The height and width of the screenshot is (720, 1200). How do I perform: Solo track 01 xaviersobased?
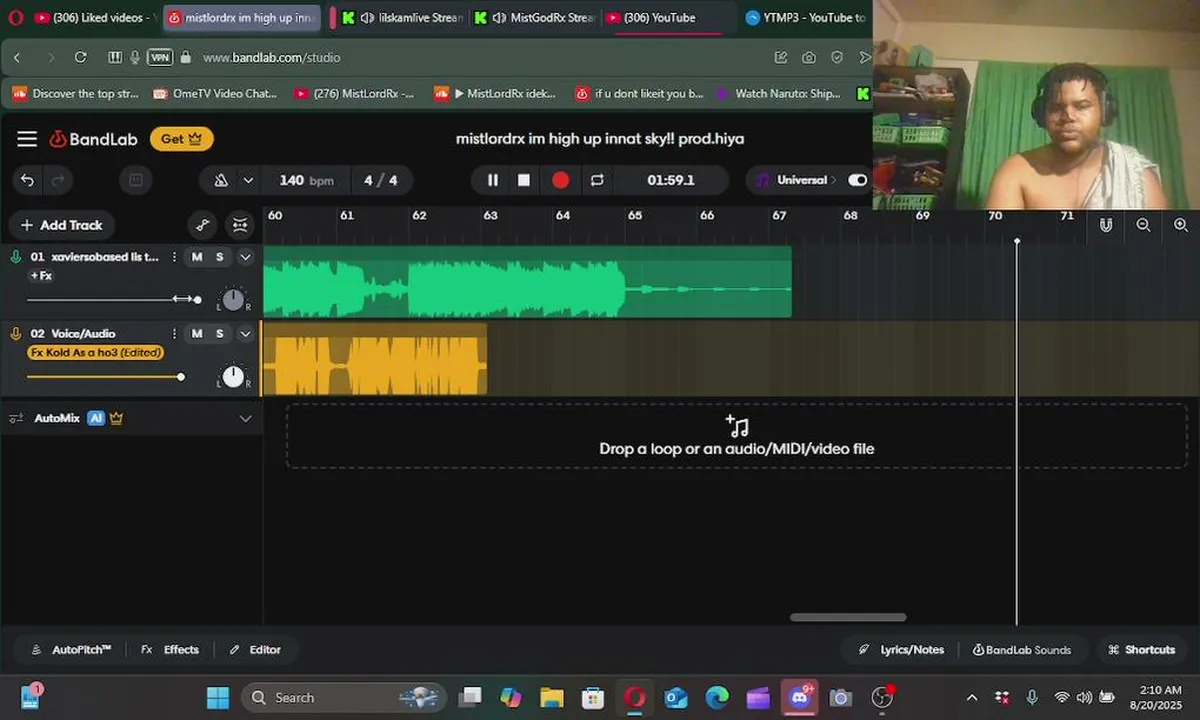tap(220, 257)
